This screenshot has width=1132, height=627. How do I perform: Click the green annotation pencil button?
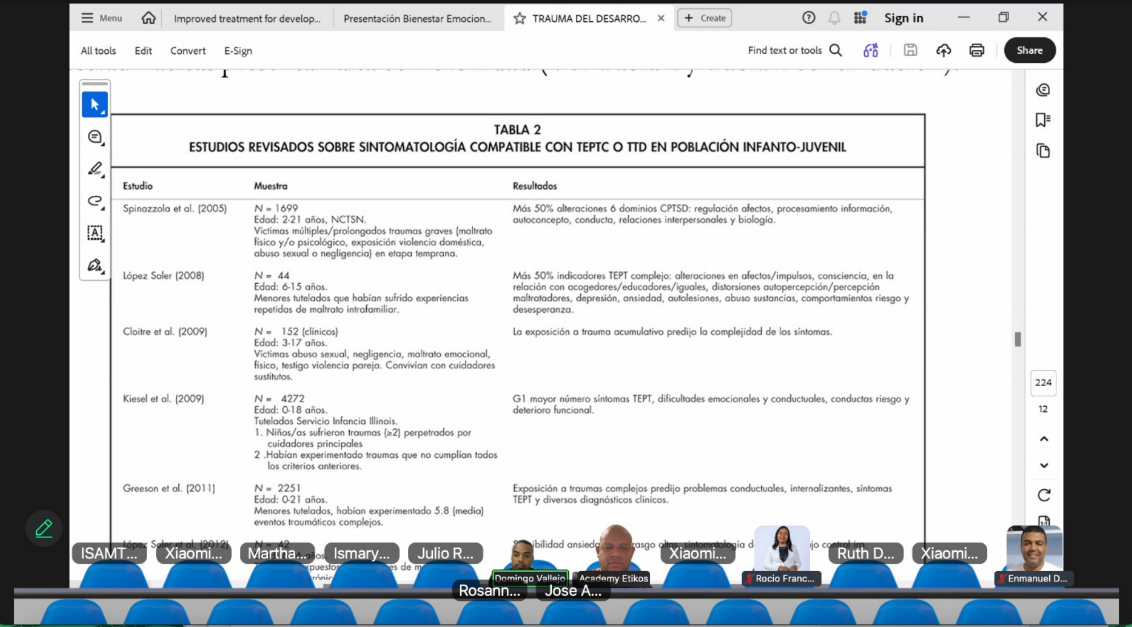[x=44, y=528]
